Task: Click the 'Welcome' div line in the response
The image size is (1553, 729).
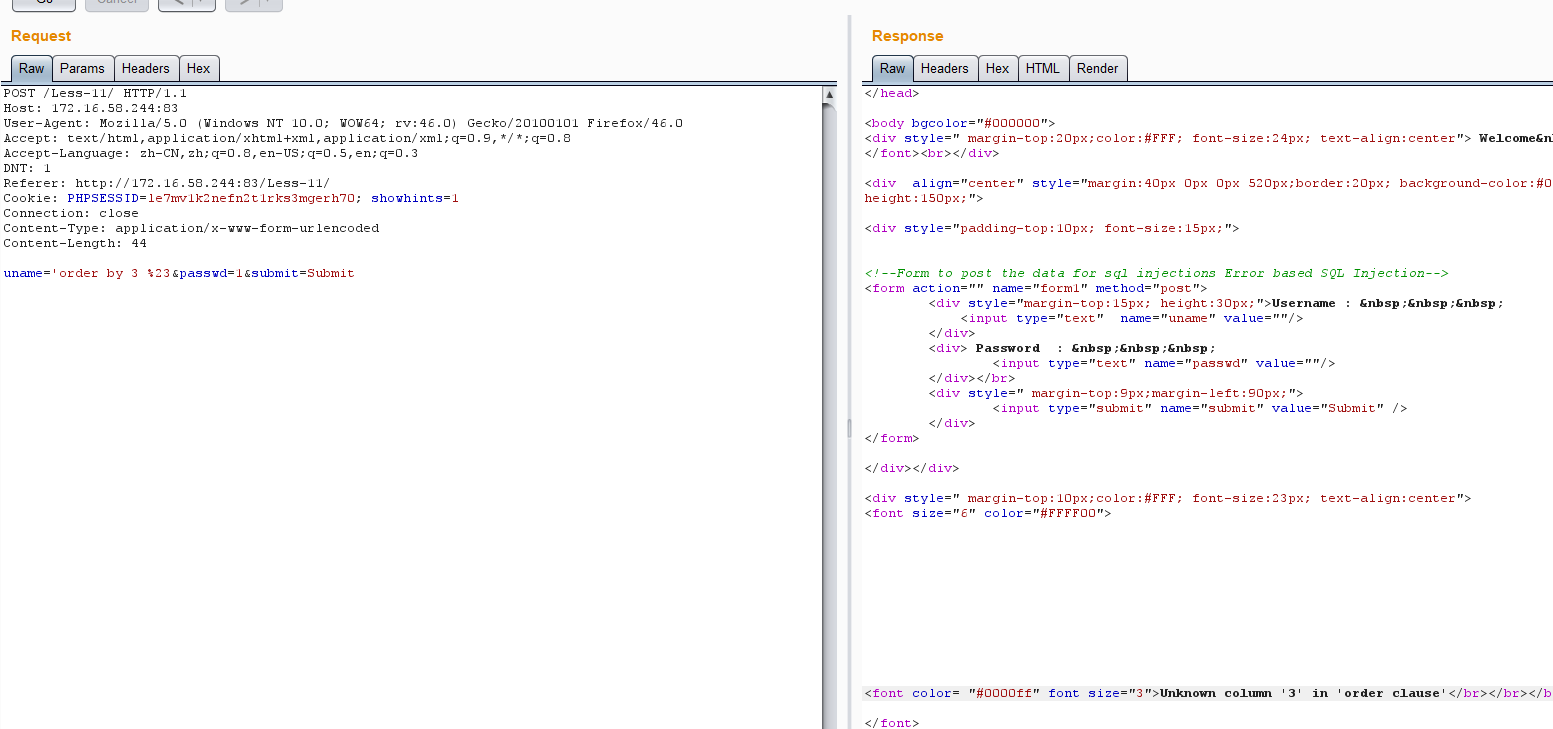Action: (1208, 138)
